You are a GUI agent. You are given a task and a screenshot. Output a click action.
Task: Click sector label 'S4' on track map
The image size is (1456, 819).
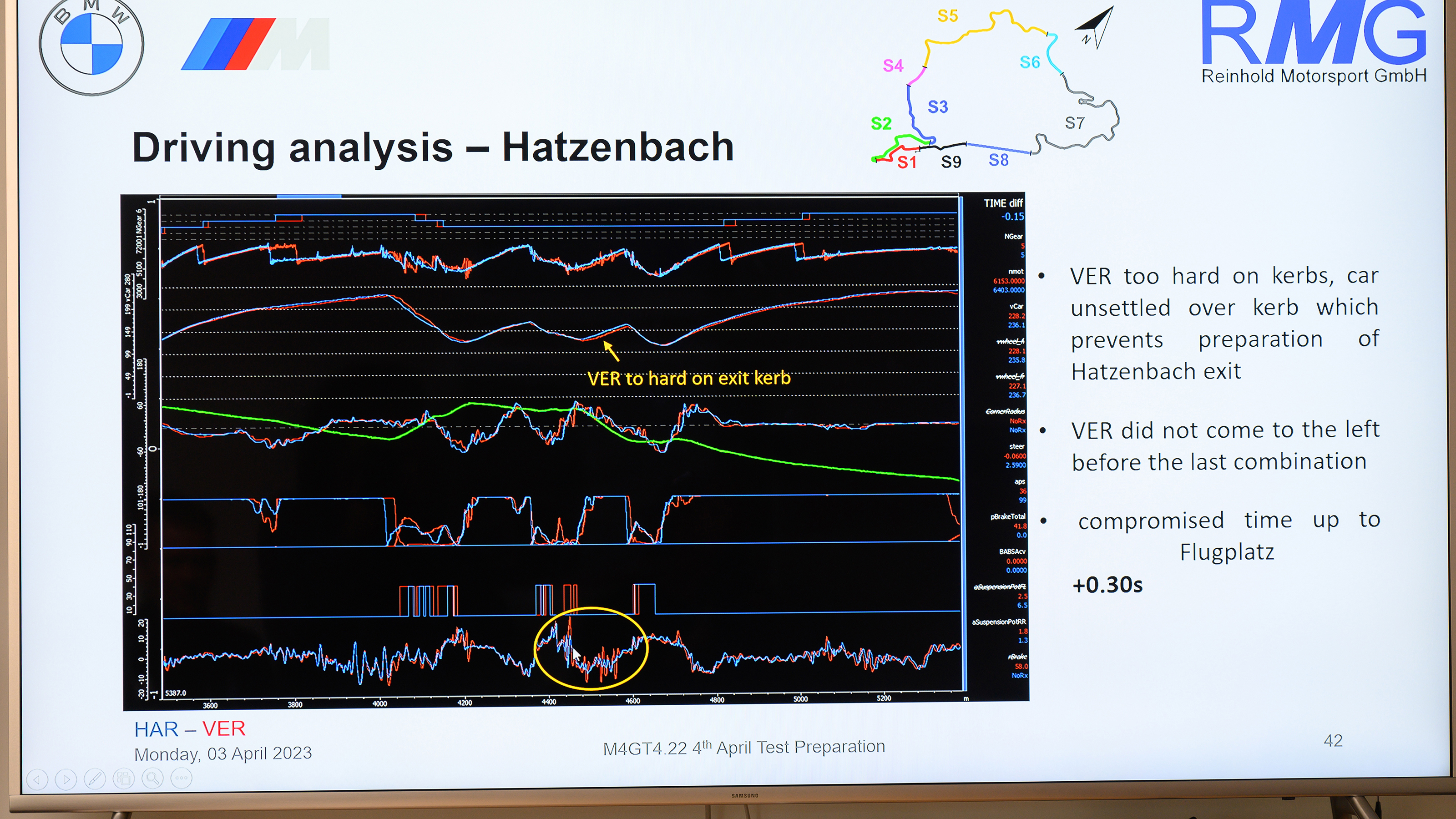(x=893, y=66)
